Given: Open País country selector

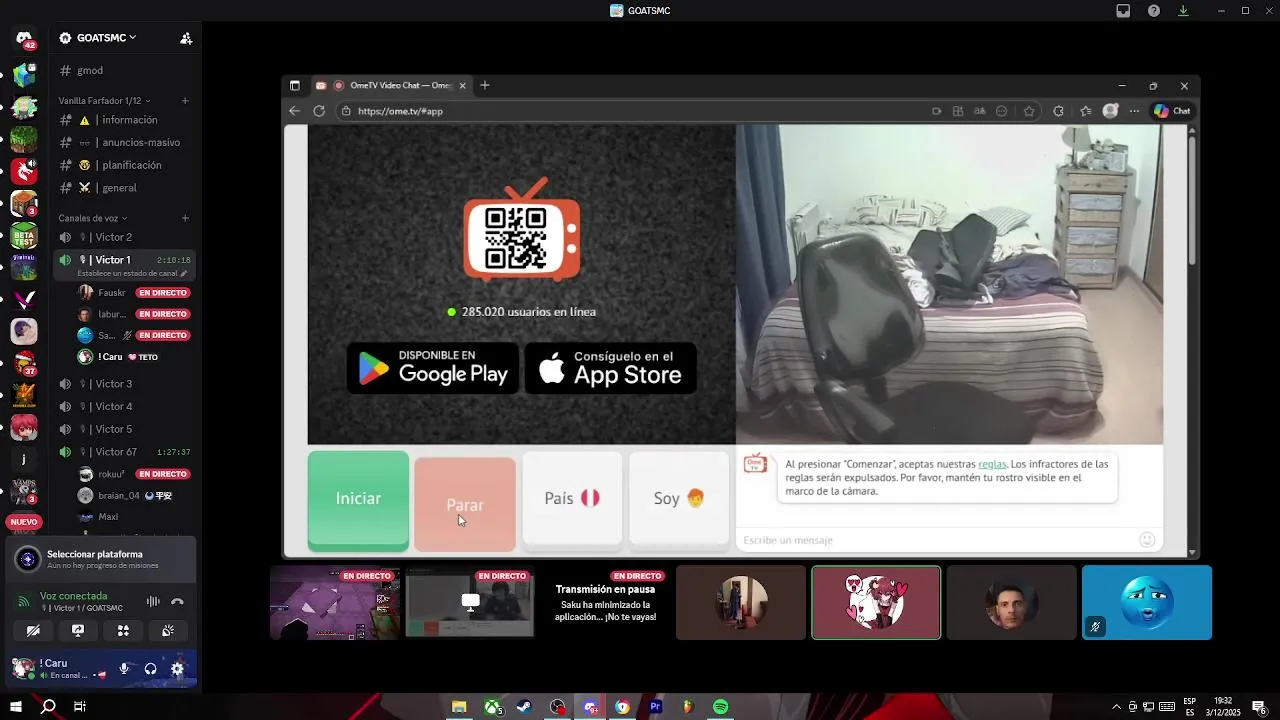Looking at the screenshot, I should tap(572, 498).
